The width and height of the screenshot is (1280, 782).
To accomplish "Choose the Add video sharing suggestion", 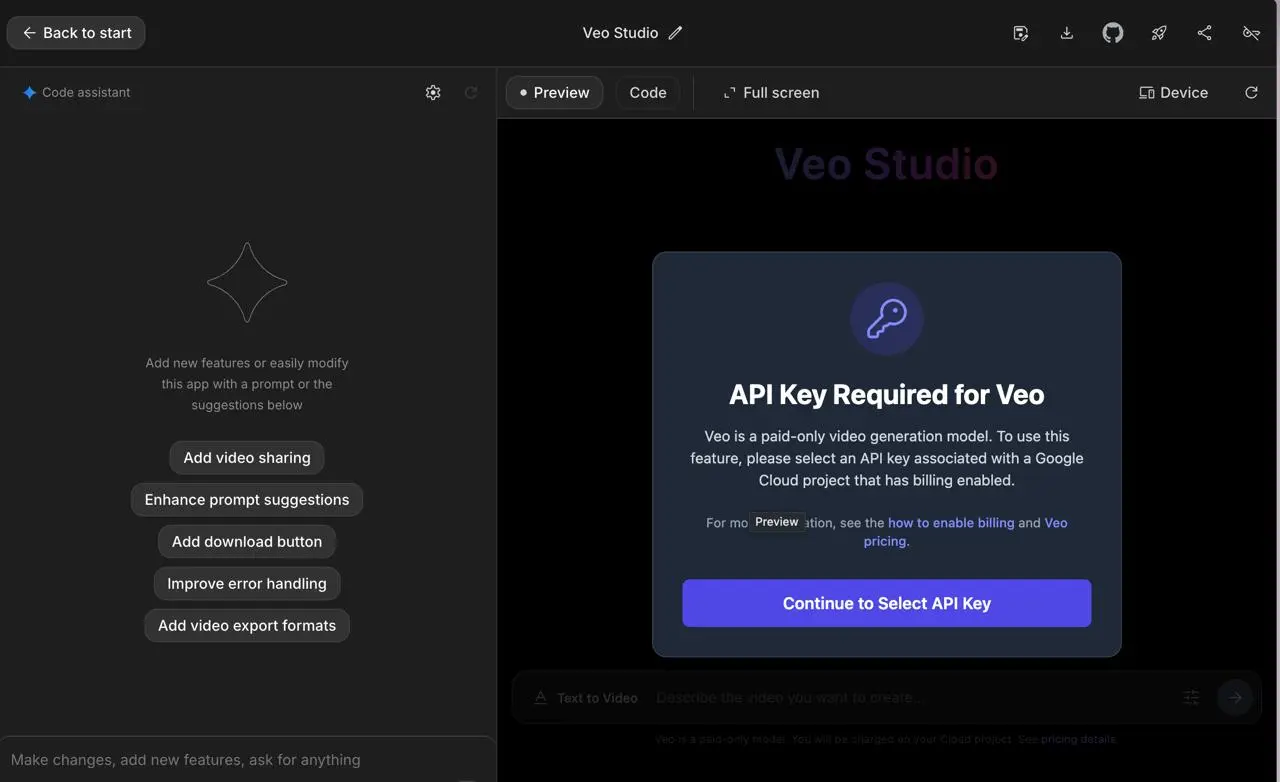I will tap(247, 458).
